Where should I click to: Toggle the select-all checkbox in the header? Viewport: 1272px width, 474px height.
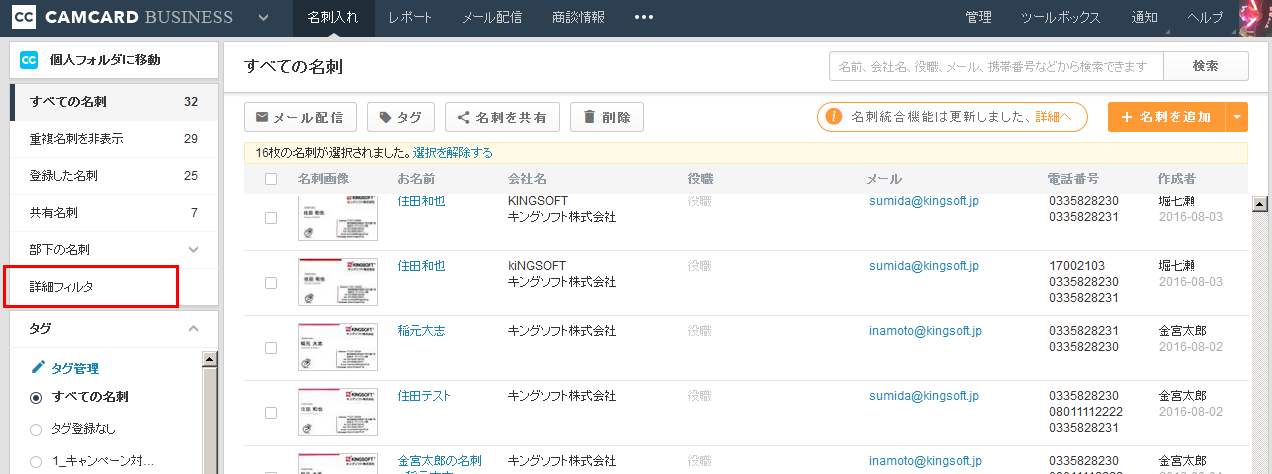[x=271, y=179]
